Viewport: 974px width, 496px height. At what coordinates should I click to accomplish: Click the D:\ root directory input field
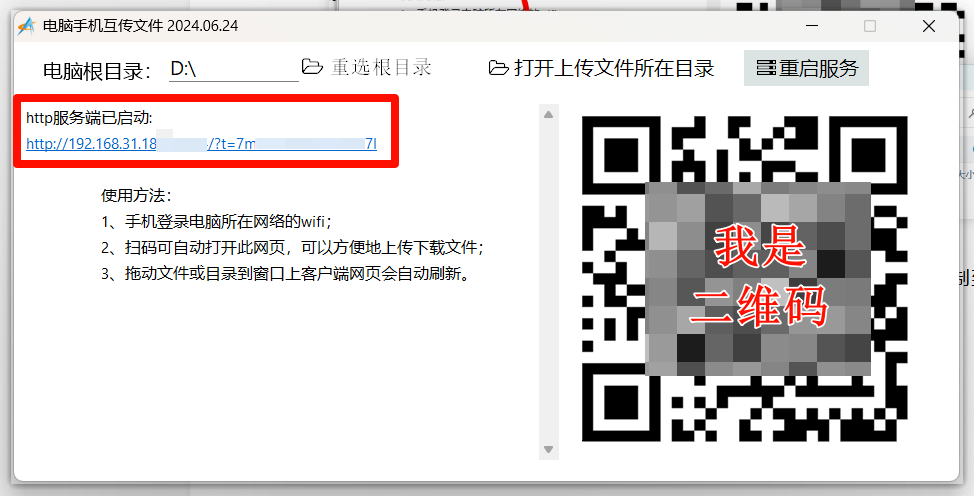click(234, 68)
